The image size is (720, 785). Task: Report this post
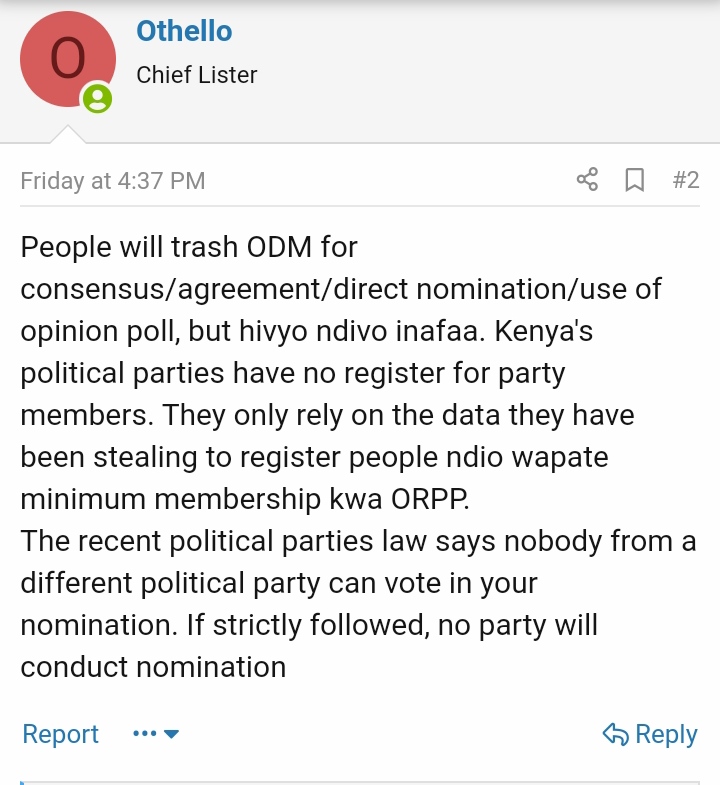click(61, 734)
